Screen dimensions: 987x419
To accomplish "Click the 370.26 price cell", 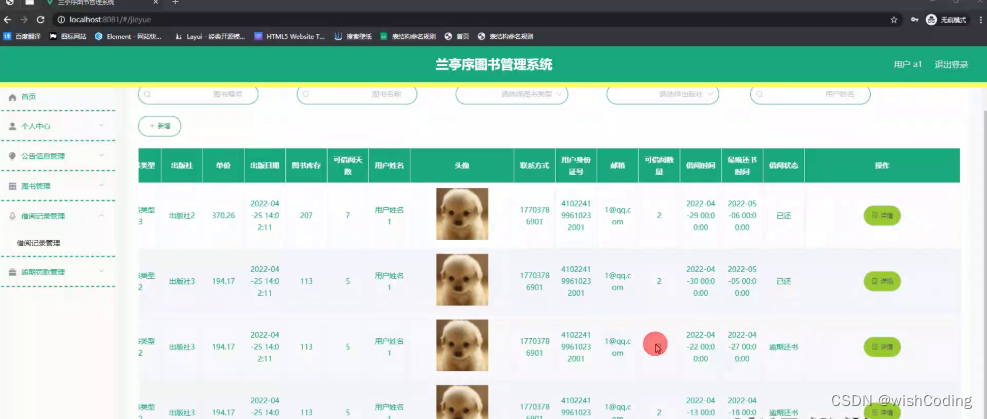I will [223, 216].
